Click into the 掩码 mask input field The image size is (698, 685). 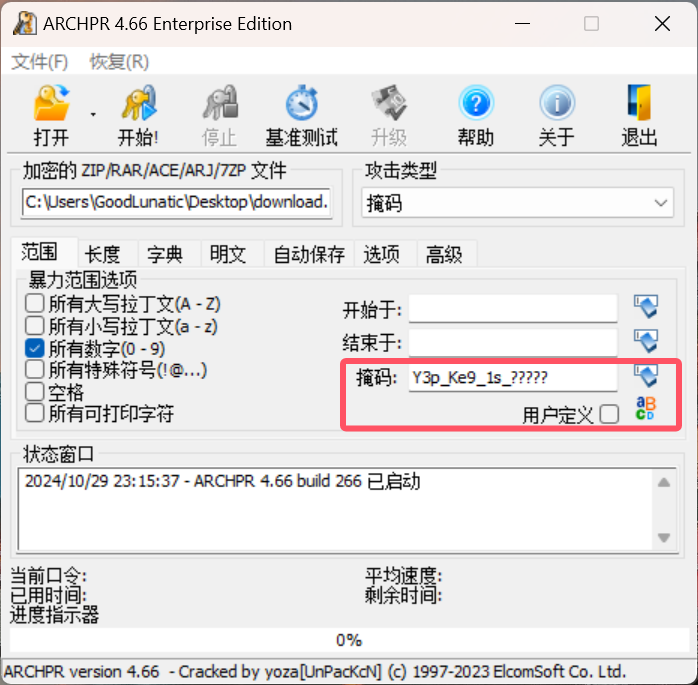click(x=513, y=378)
